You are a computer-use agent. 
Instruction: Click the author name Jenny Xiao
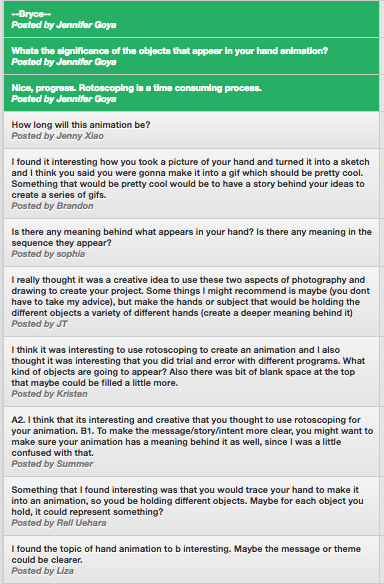coord(80,136)
